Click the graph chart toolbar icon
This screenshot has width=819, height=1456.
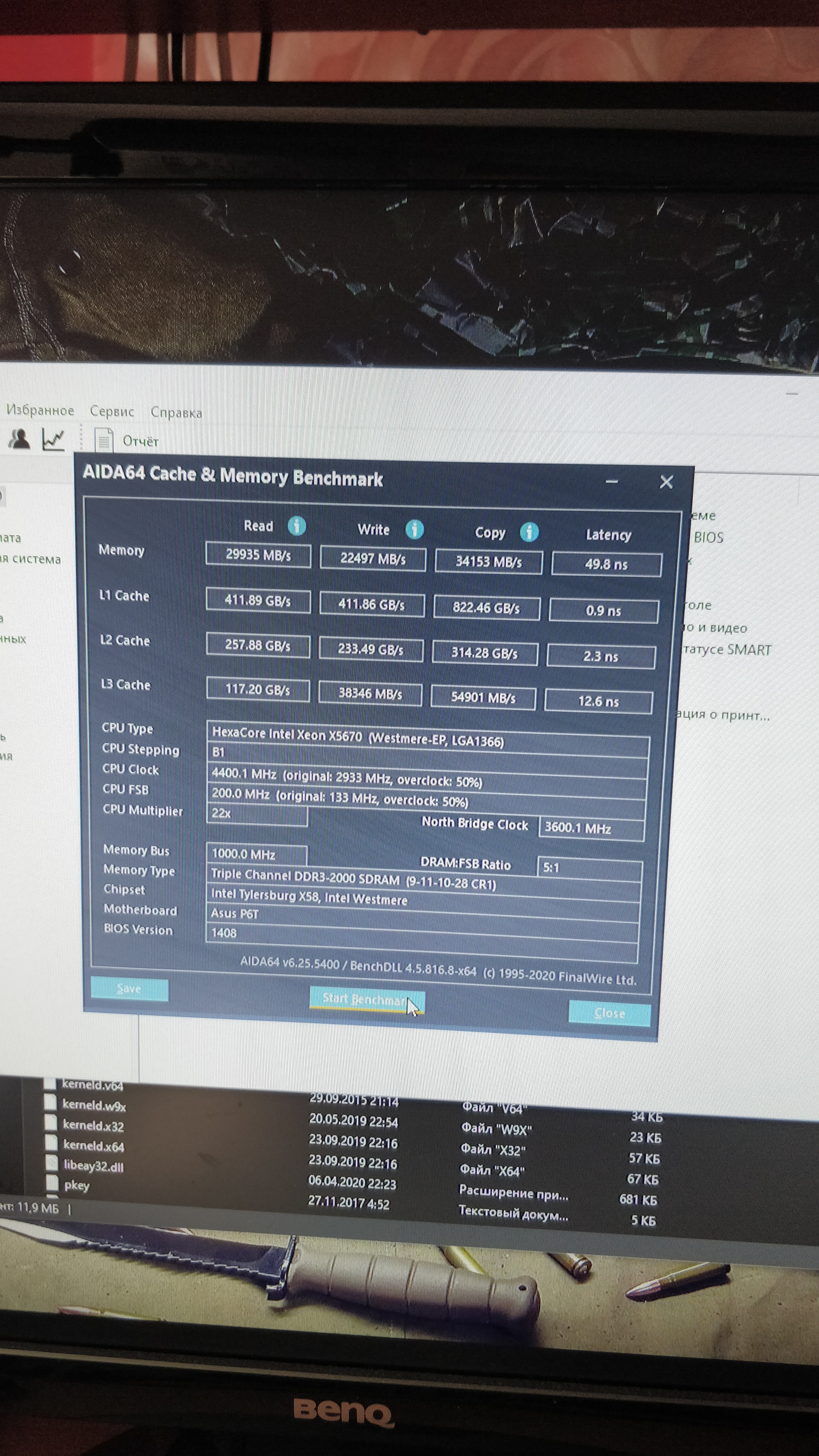click(53, 439)
